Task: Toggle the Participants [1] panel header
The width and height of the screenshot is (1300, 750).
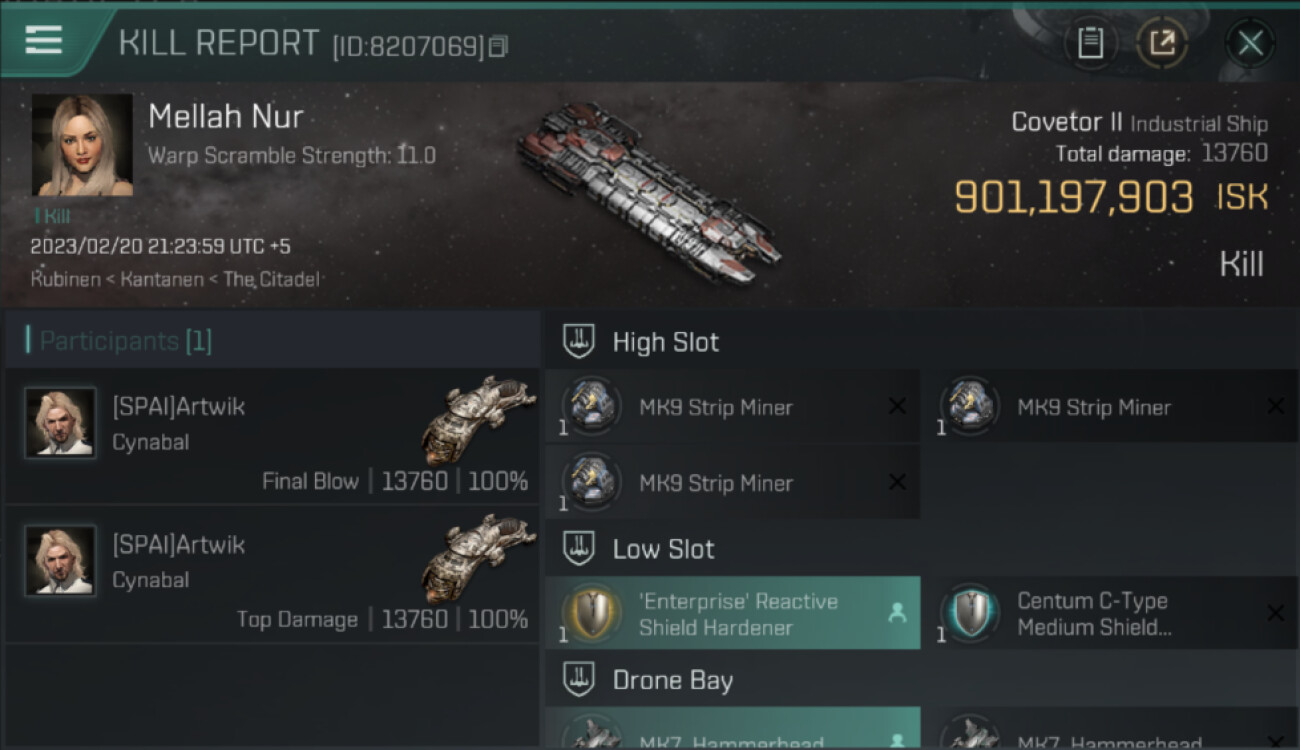Action: (x=272, y=340)
